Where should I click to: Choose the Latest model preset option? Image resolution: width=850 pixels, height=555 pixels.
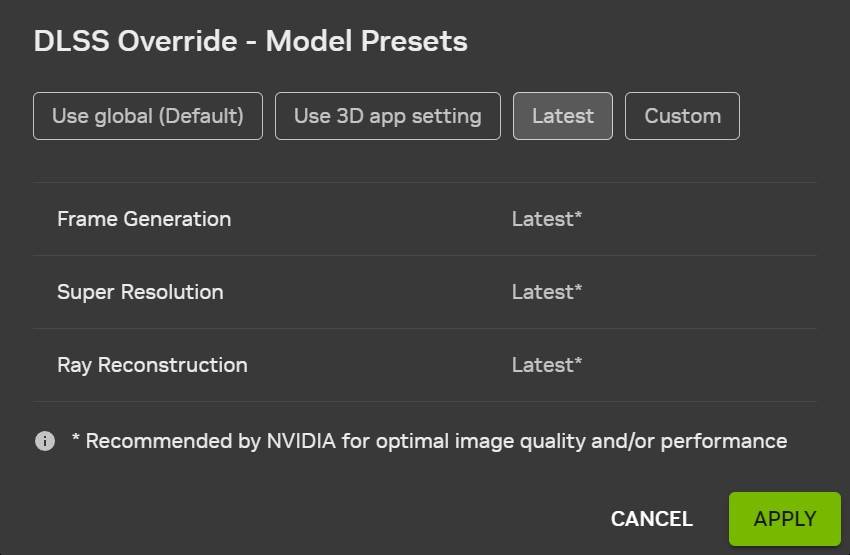563,116
